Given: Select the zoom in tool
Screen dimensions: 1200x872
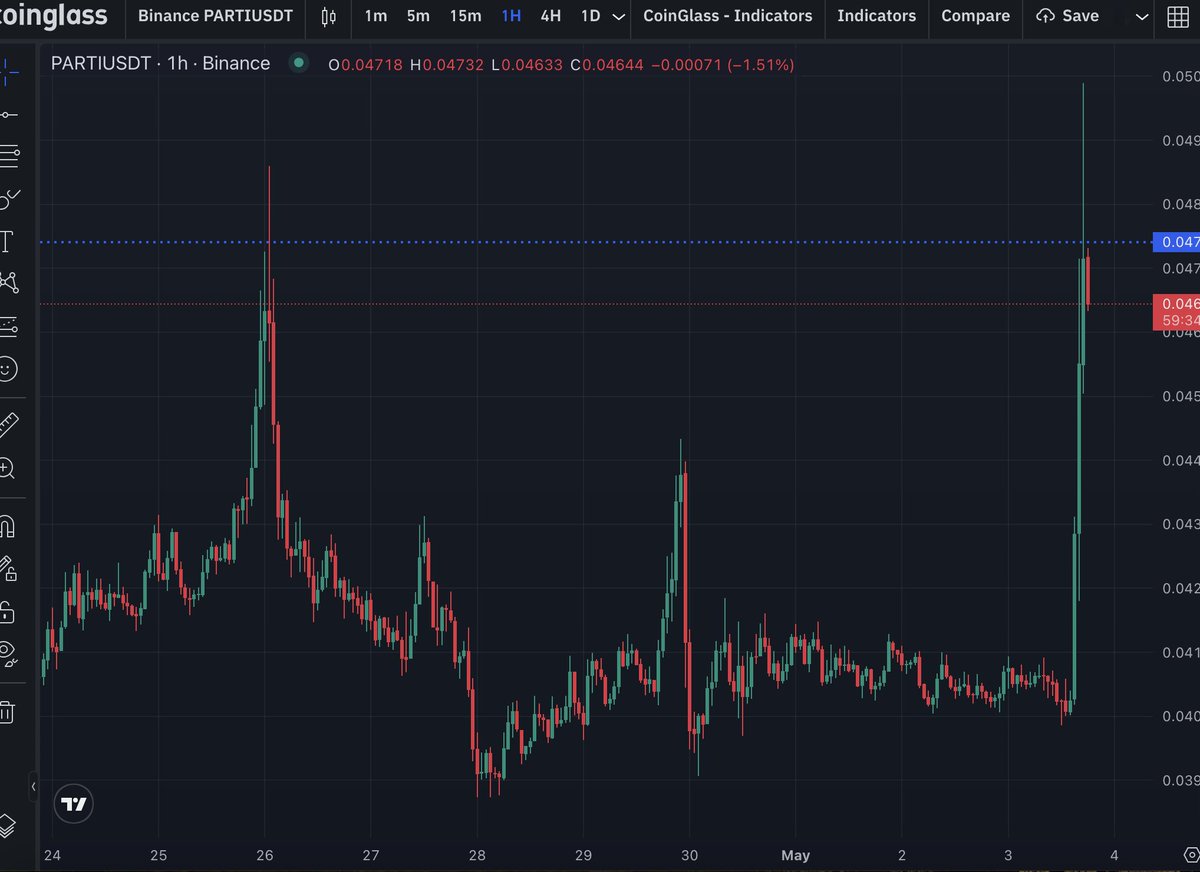Looking at the screenshot, I should 7,468.
